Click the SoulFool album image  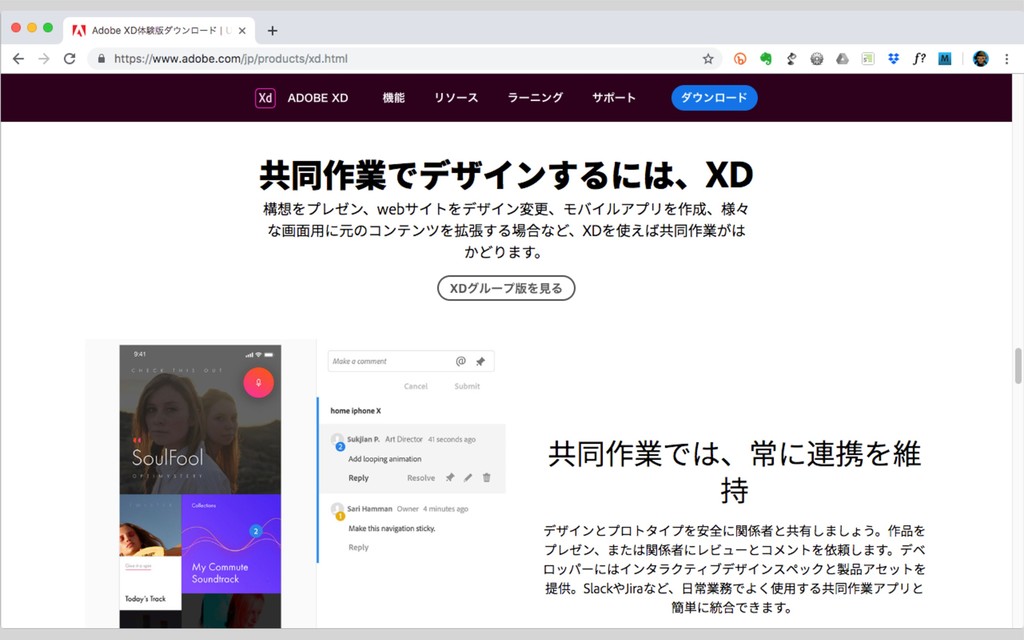200,419
